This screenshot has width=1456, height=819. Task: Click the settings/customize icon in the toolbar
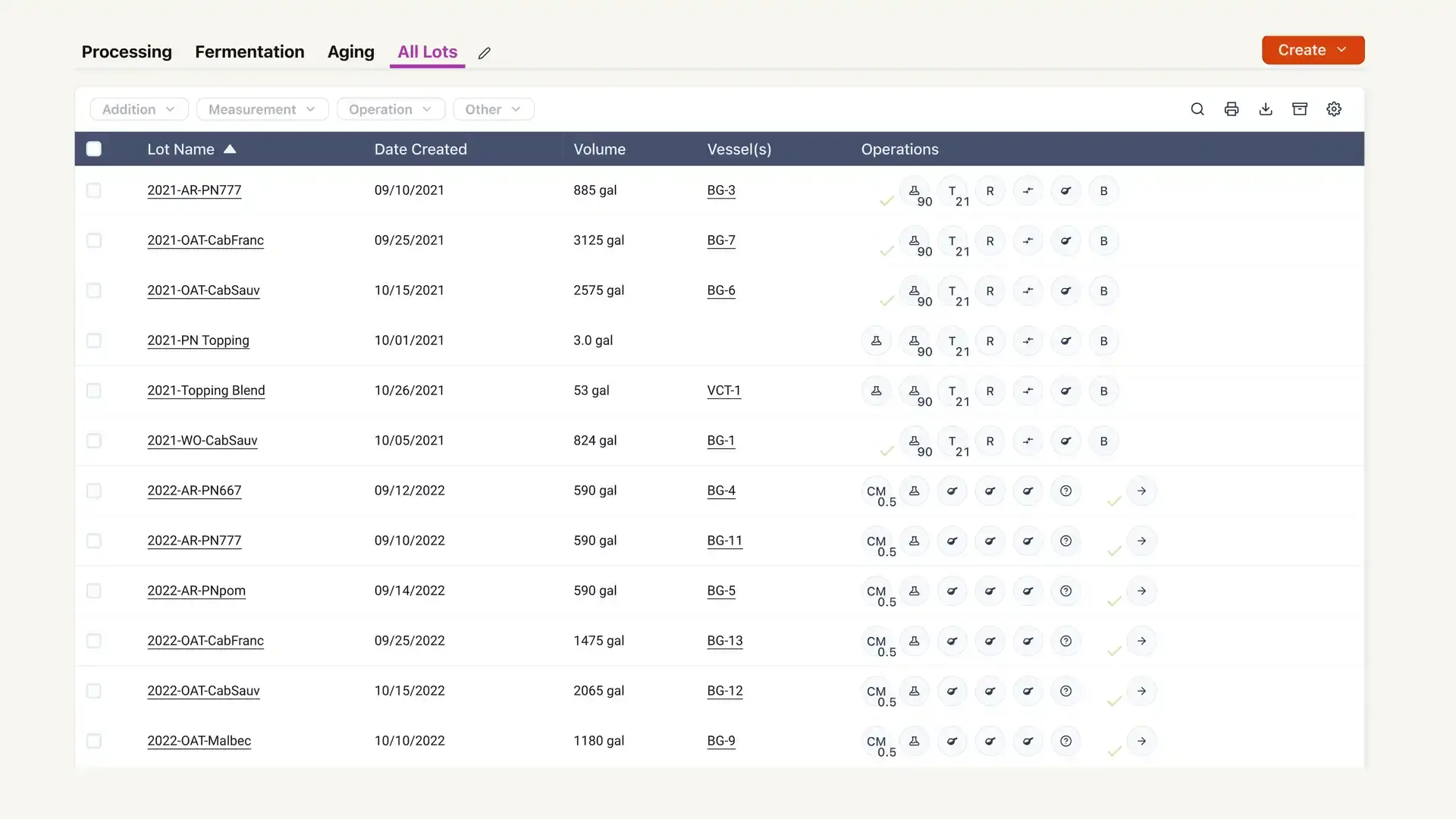tap(1334, 109)
